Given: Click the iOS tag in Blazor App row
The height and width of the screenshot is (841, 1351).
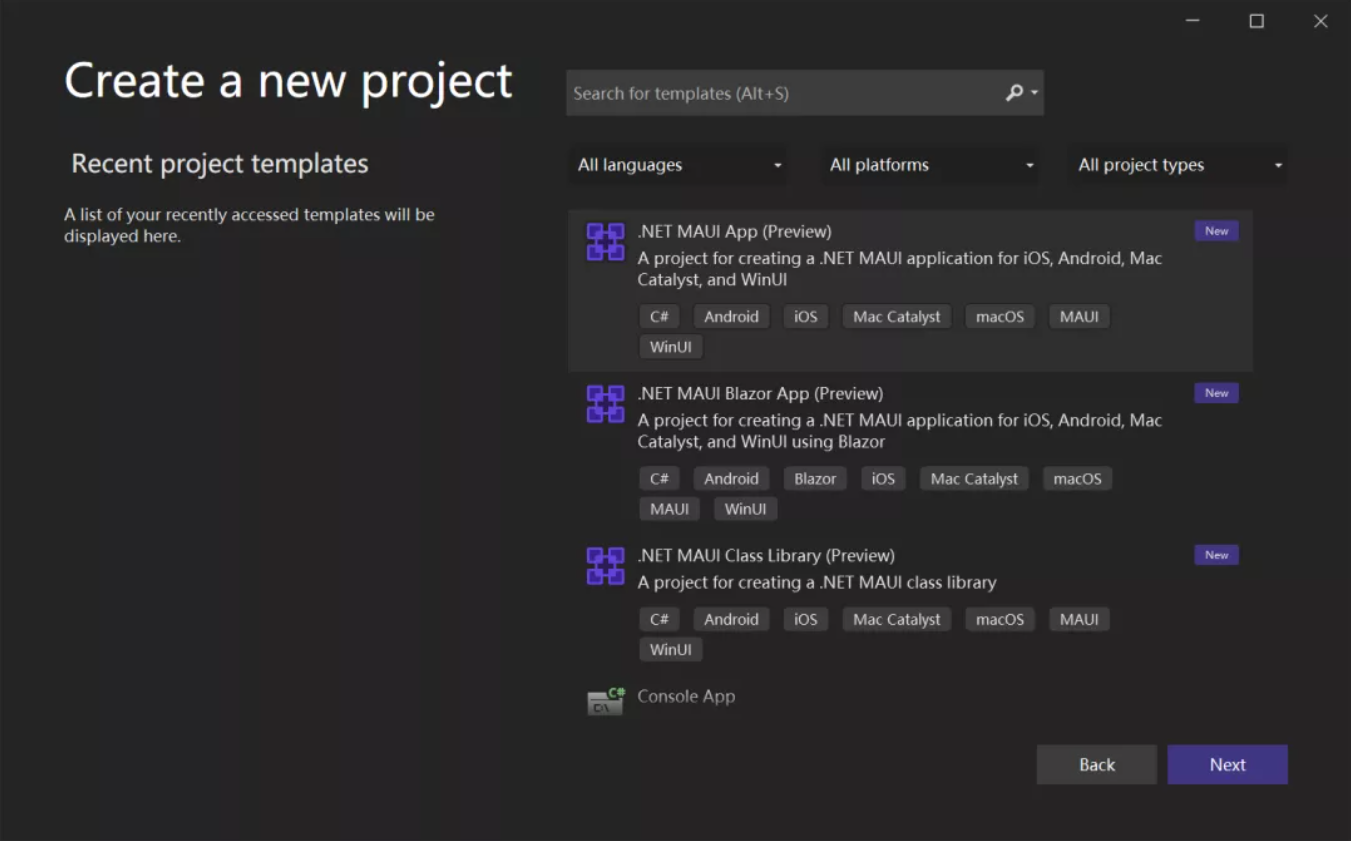Looking at the screenshot, I should click(x=883, y=478).
